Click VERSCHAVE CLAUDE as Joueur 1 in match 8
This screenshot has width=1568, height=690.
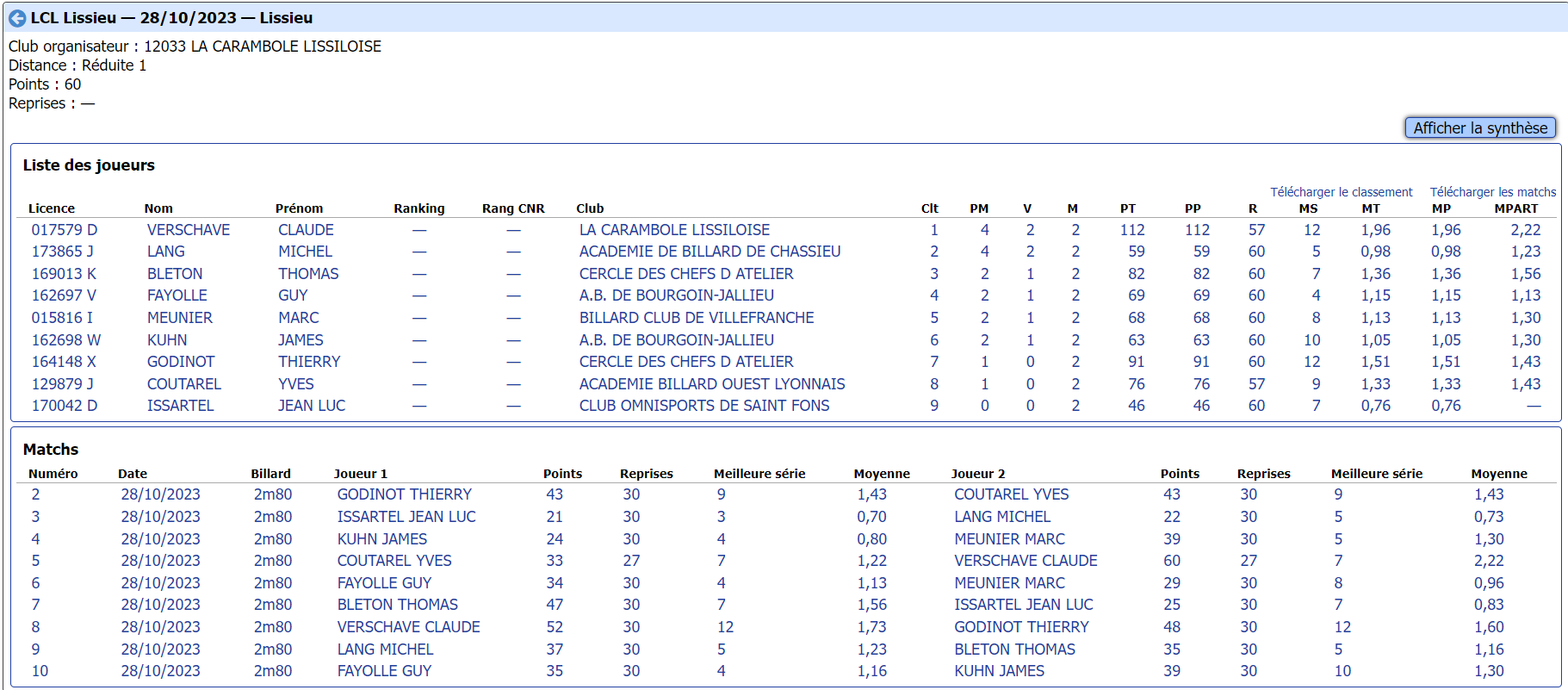coord(409,627)
